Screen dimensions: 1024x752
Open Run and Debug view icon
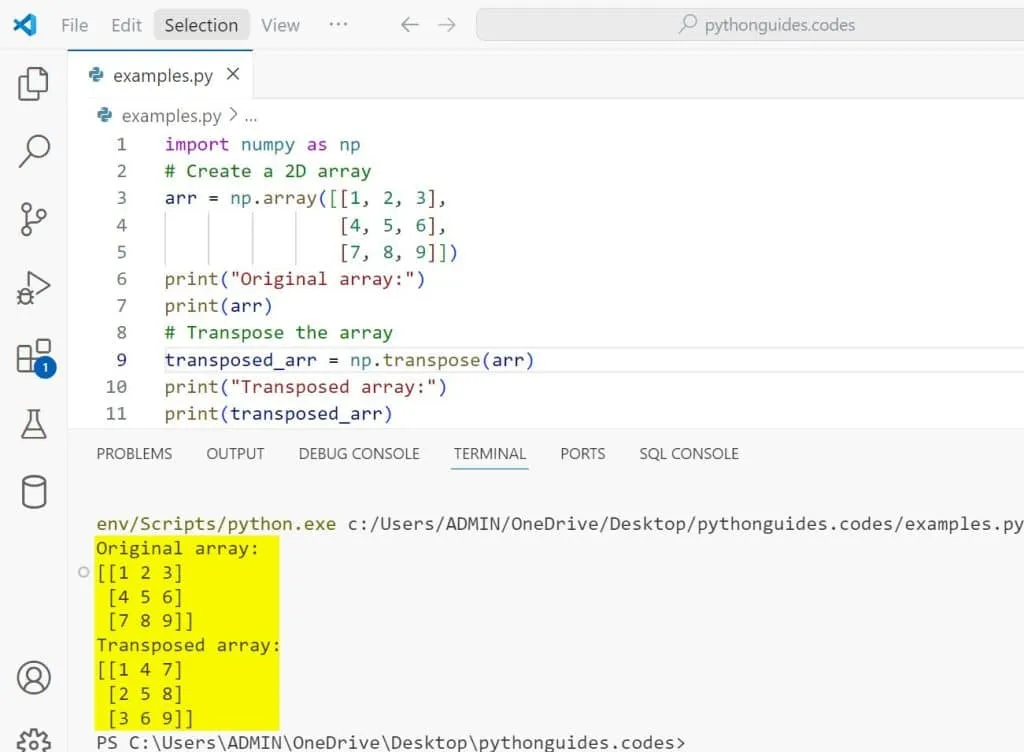point(33,288)
